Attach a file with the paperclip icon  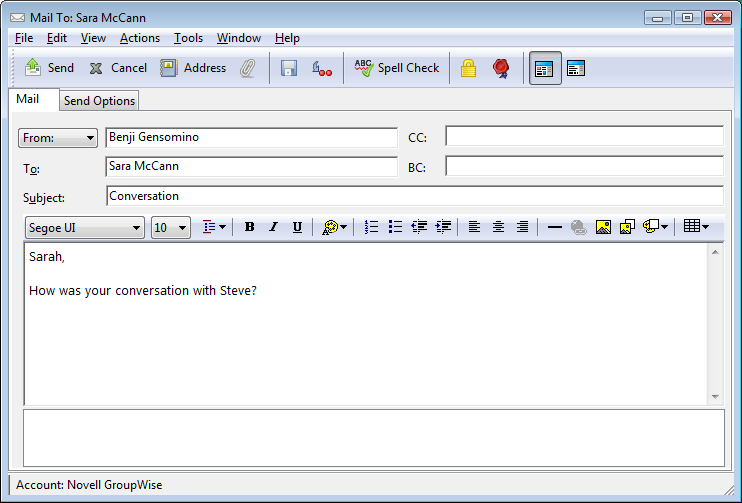(247, 69)
